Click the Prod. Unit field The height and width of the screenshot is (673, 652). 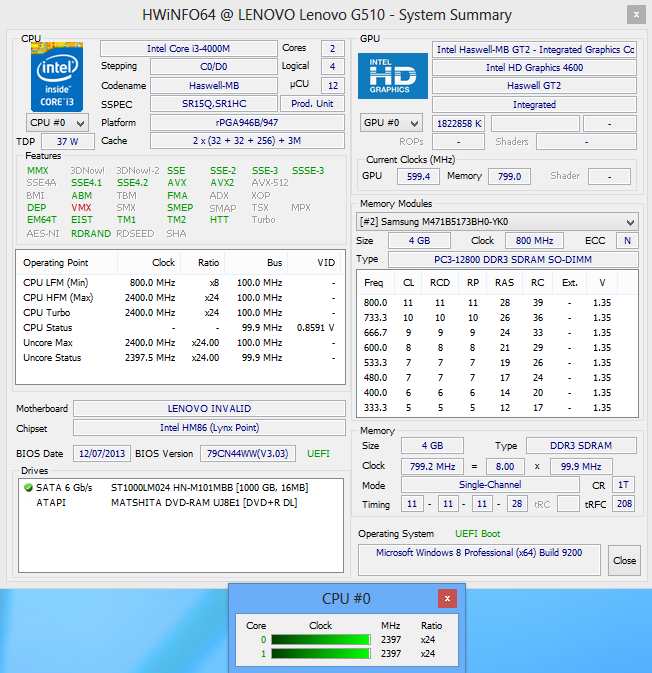click(x=312, y=103)
